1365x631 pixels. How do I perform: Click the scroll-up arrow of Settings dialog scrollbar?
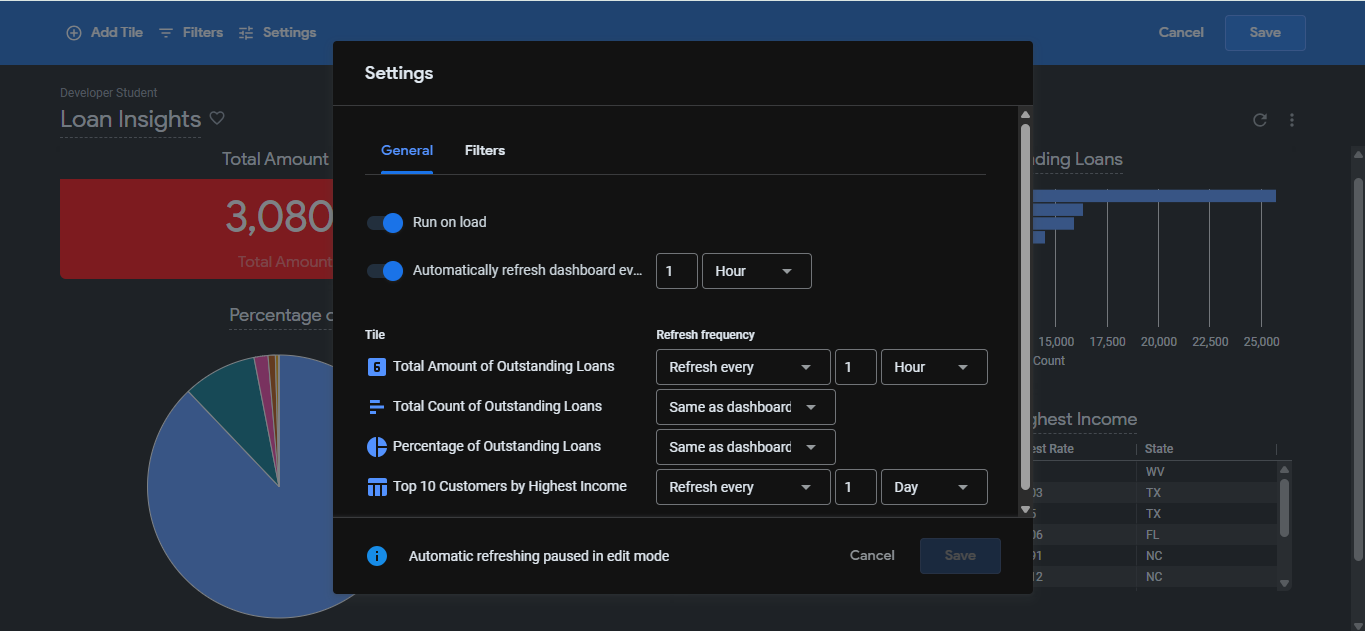click(1025, 114)
